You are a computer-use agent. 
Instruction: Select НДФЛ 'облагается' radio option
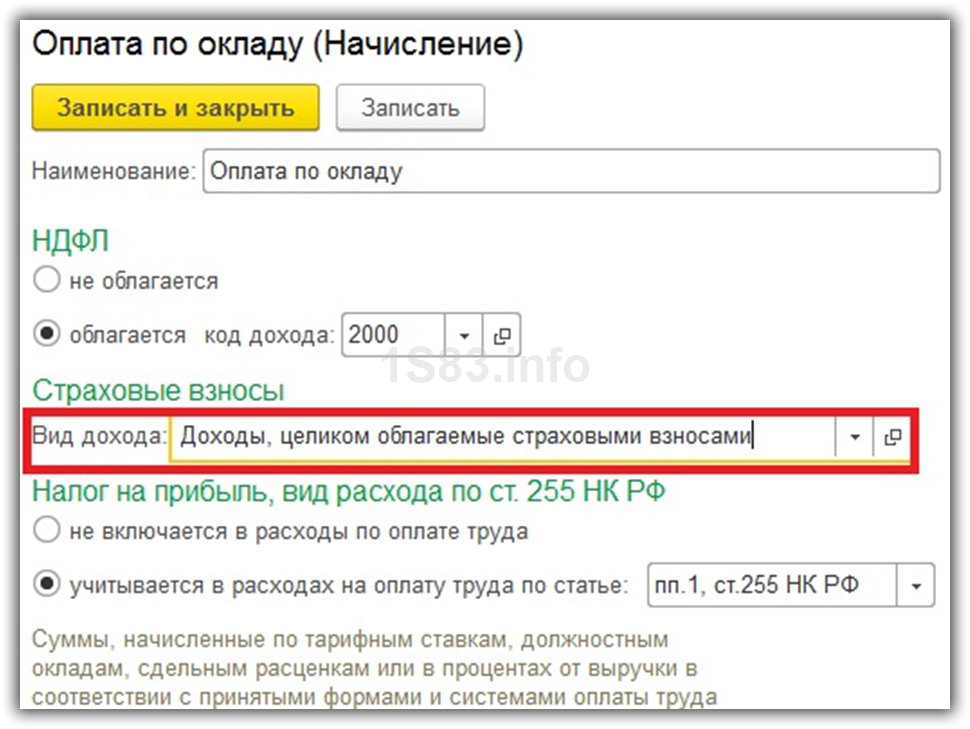click(x=47, y=335)
